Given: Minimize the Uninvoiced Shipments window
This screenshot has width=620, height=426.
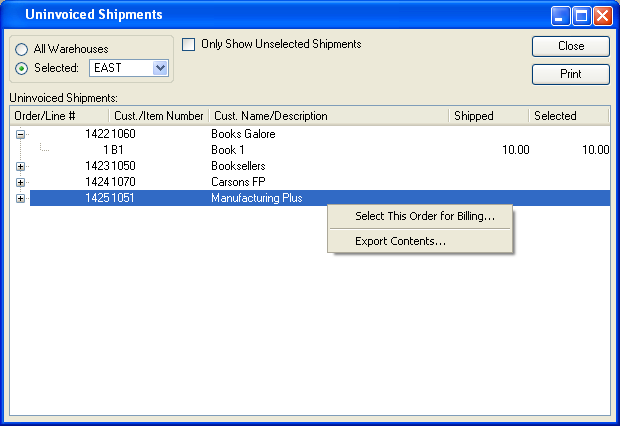Looking at the screenshot, I should tap(561, 16).
